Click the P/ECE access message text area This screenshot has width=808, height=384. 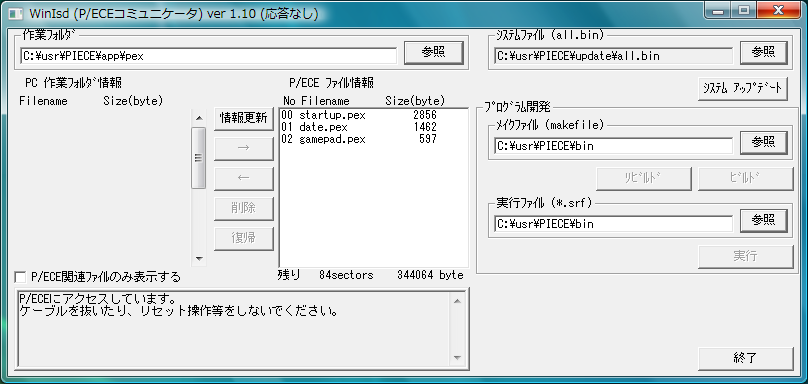(x=234, y=329)
